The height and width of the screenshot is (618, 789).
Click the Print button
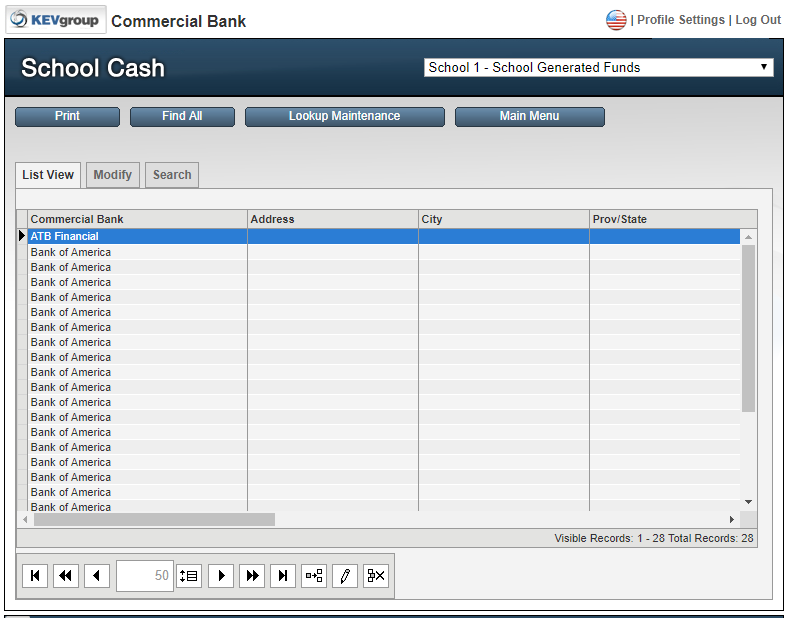[67, 116]
